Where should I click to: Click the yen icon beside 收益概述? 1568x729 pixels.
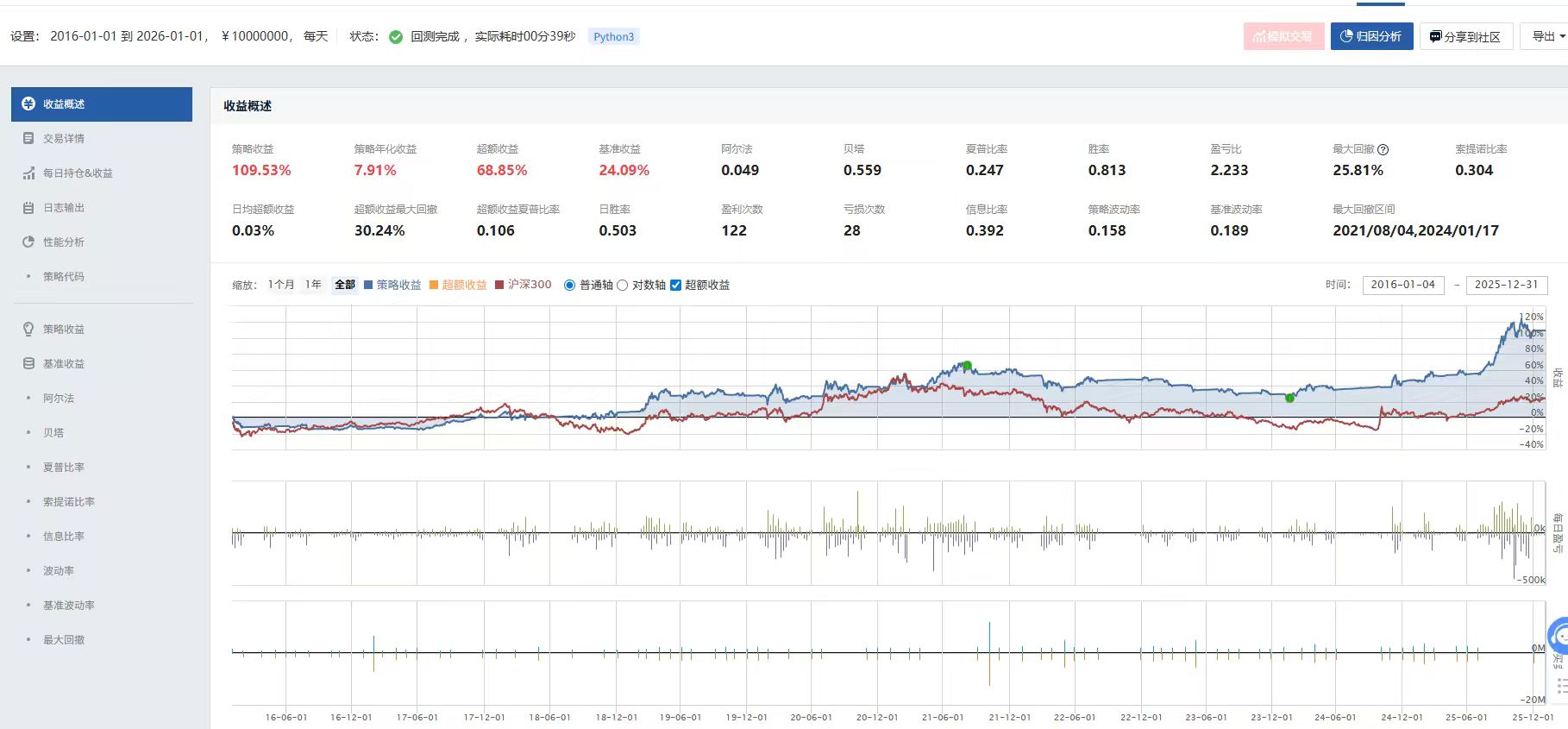pyautogui.click(x=28, y=104)
